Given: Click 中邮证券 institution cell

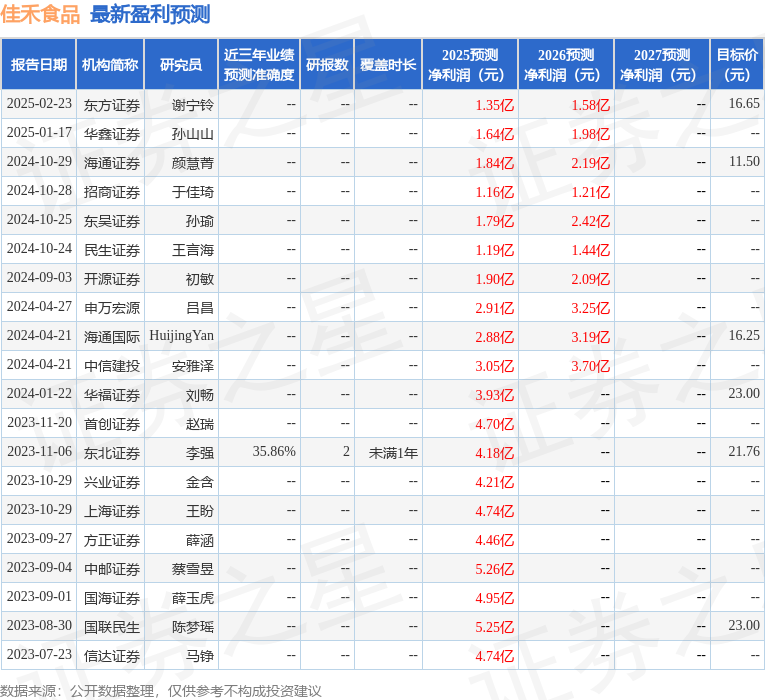Looking at the screenshot, I should point(112,569).
